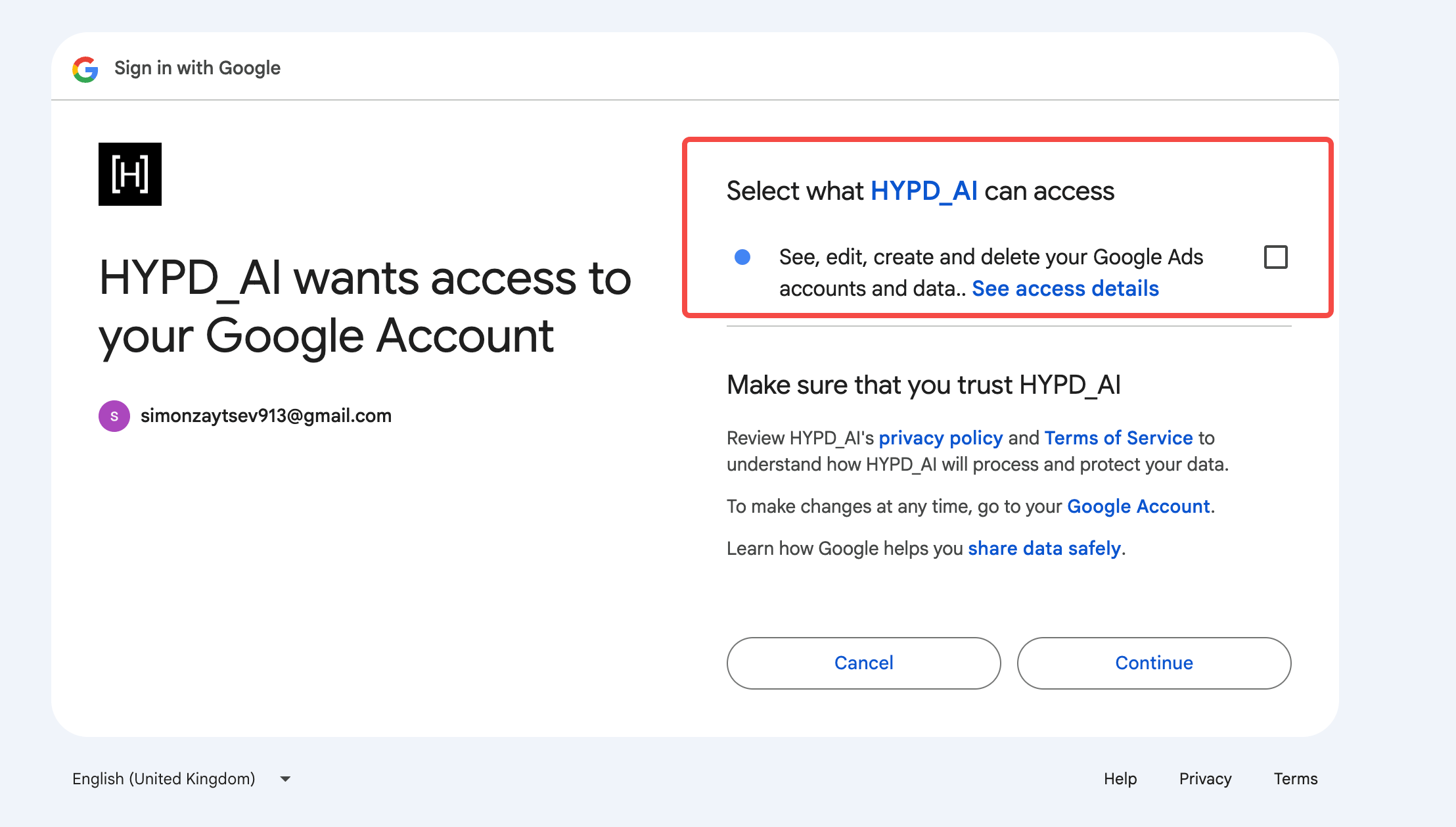Click the 'Sign in with Google' header text
This screenshot has width=1456, height=827.
(x=197, y=68)
